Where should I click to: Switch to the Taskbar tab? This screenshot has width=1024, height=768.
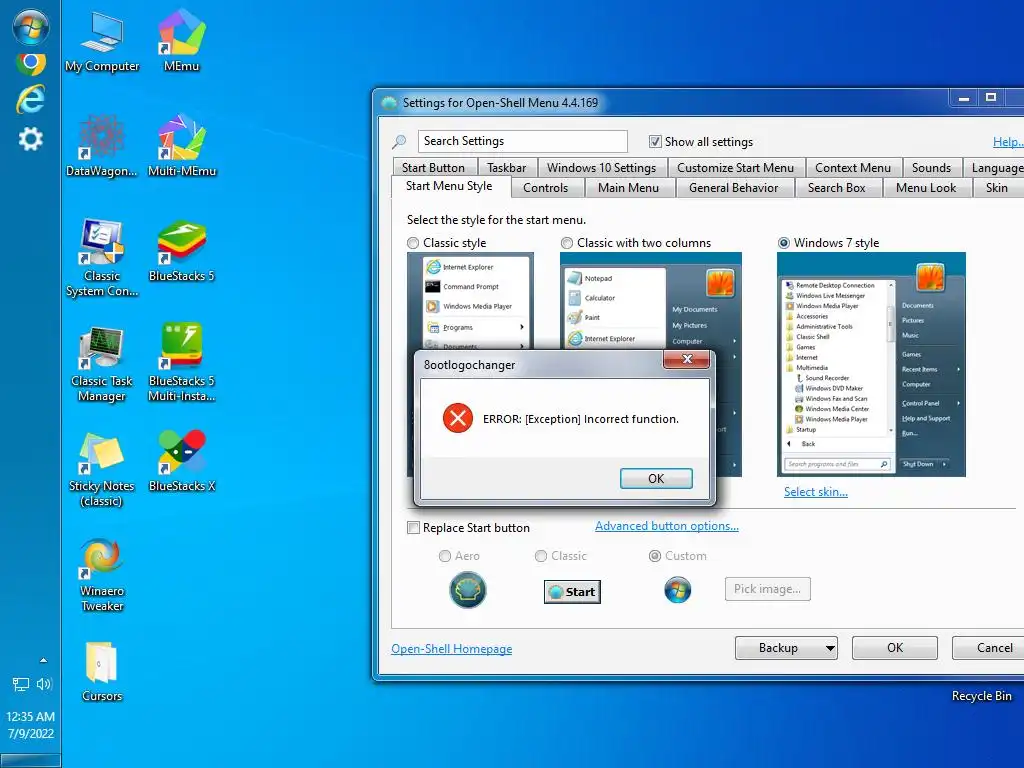tap(506, 168)
